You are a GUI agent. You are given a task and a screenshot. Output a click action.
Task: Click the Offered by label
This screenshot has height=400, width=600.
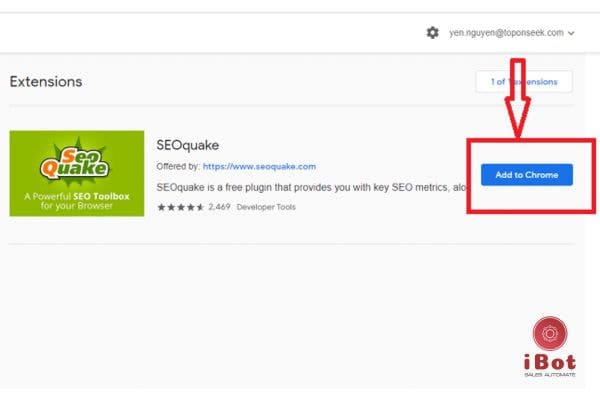tap(178, 166)
